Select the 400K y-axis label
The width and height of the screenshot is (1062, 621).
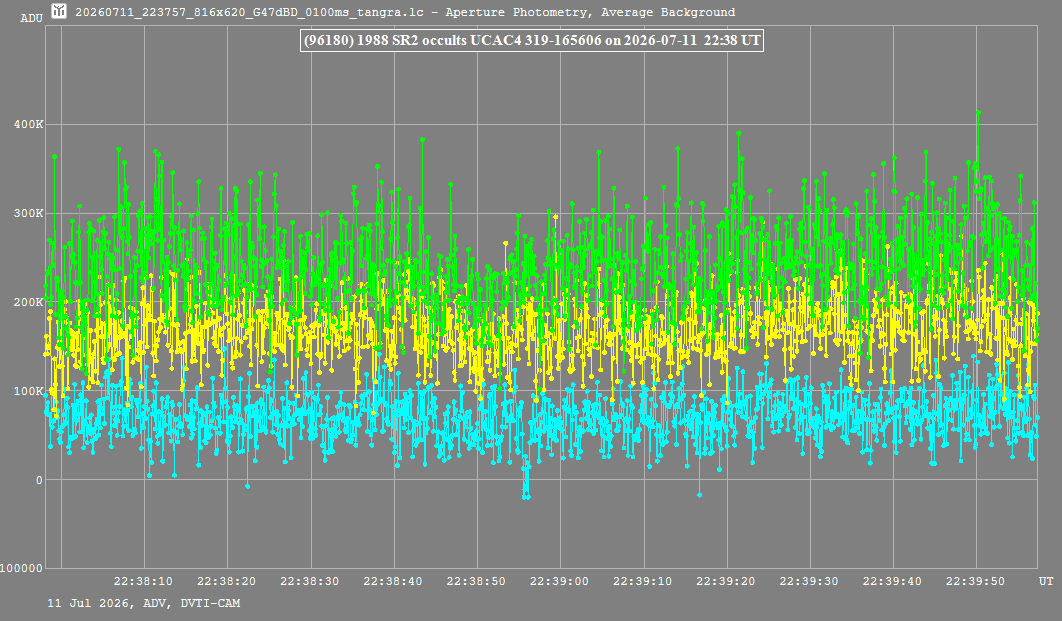point(28,125)
